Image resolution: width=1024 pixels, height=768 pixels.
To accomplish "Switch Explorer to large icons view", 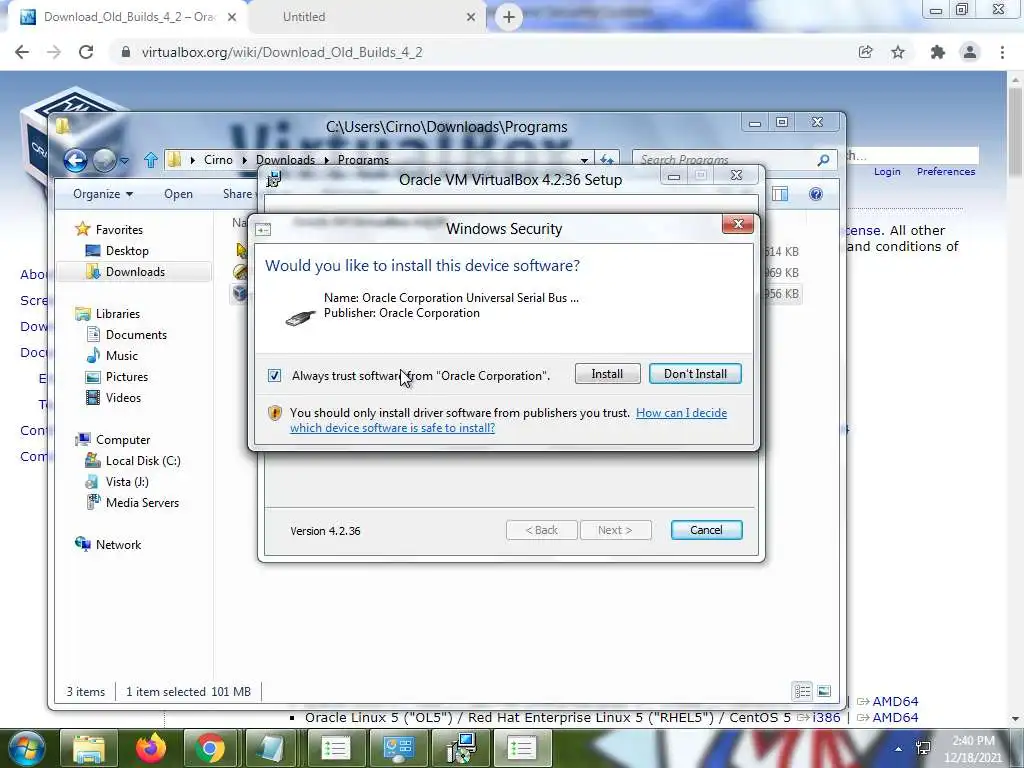I will 824,691.
